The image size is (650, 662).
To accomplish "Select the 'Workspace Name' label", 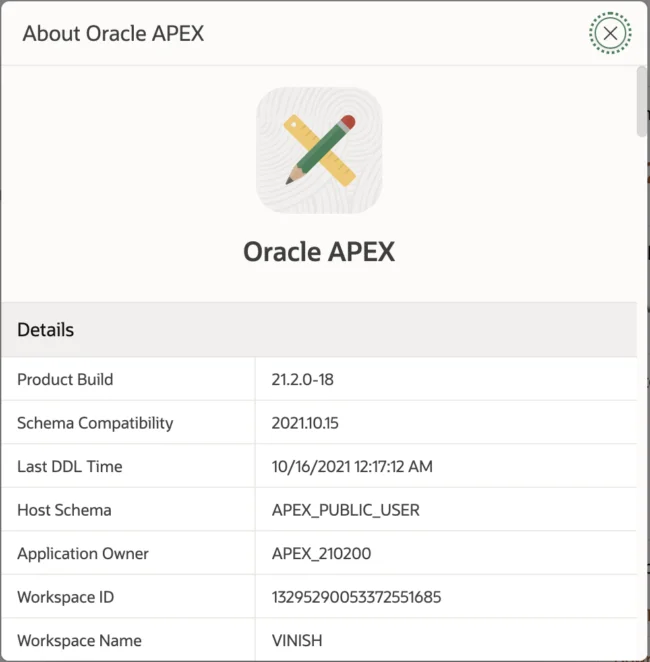I will [x=79, y=640].
